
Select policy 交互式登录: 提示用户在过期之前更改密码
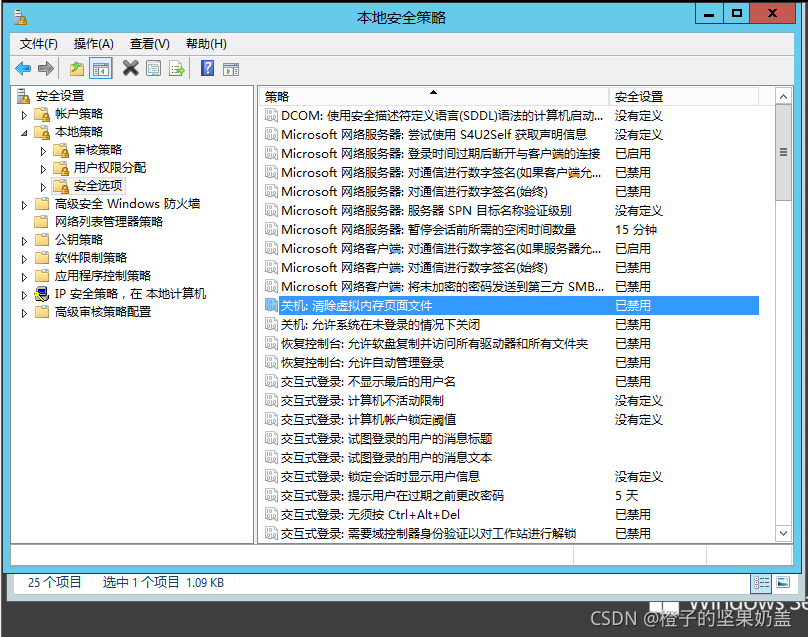[x=392, y=495]
